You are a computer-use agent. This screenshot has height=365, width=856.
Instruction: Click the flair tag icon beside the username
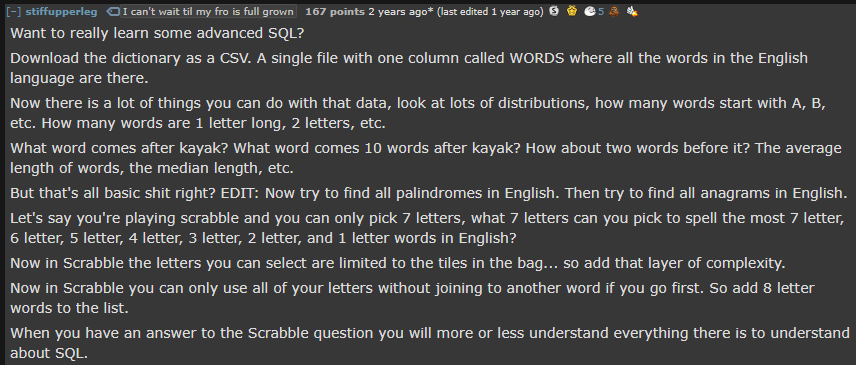click(x=112, y=12)
